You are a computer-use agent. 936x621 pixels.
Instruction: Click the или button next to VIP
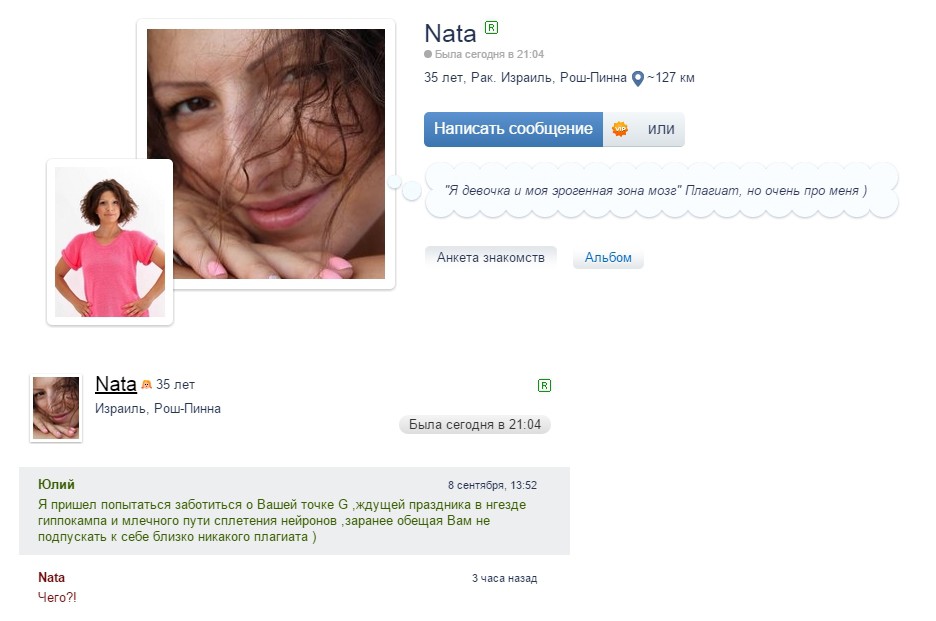click(x=661, y=129)
